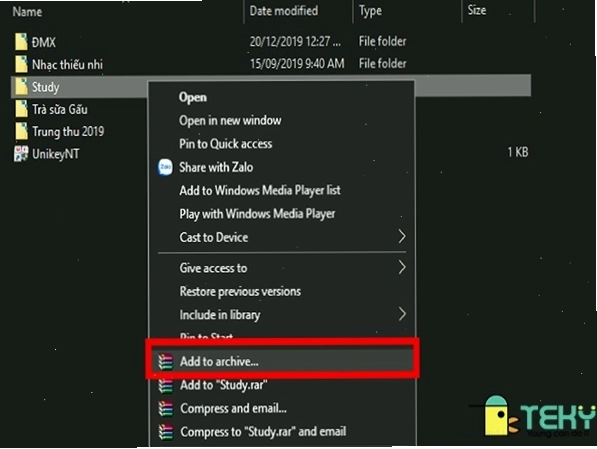The height and width of the screenshot is (449, 597).
Task: Click the Zalo icon beside Share with Zalo
Action: click(x=165, y=167)
